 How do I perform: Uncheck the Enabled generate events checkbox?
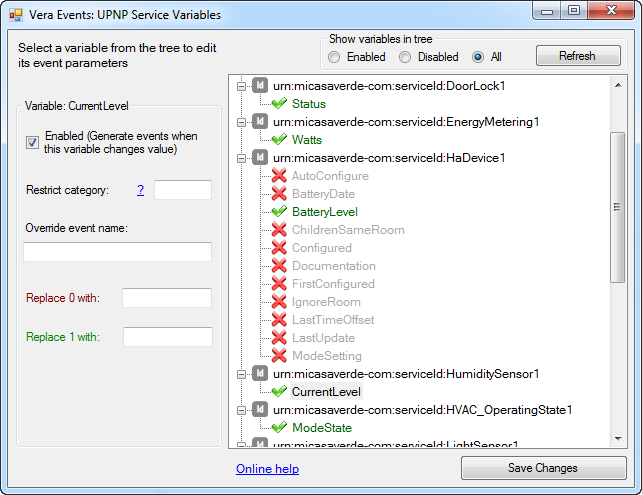(32, 142)
